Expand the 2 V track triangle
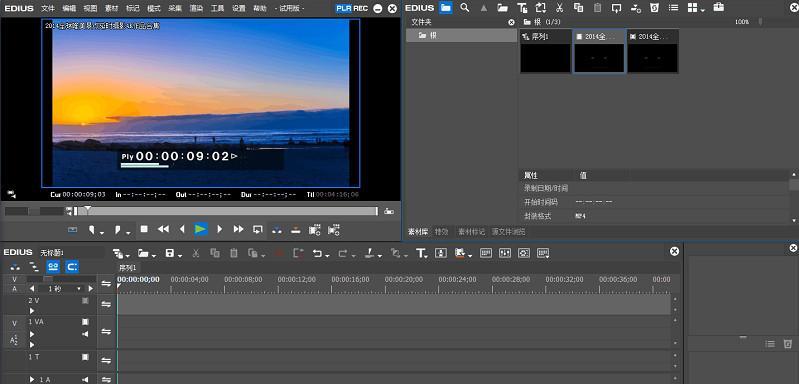Image resolution: width=799 pixels, height=384 pixels. [x=32, y=311]
